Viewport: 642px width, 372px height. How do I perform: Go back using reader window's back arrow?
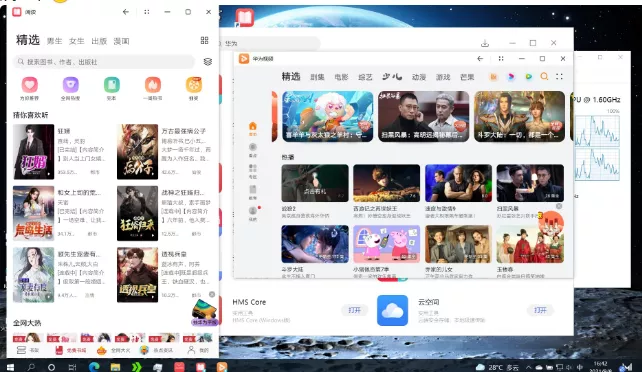pyautogui.click(x=126, y=12)
